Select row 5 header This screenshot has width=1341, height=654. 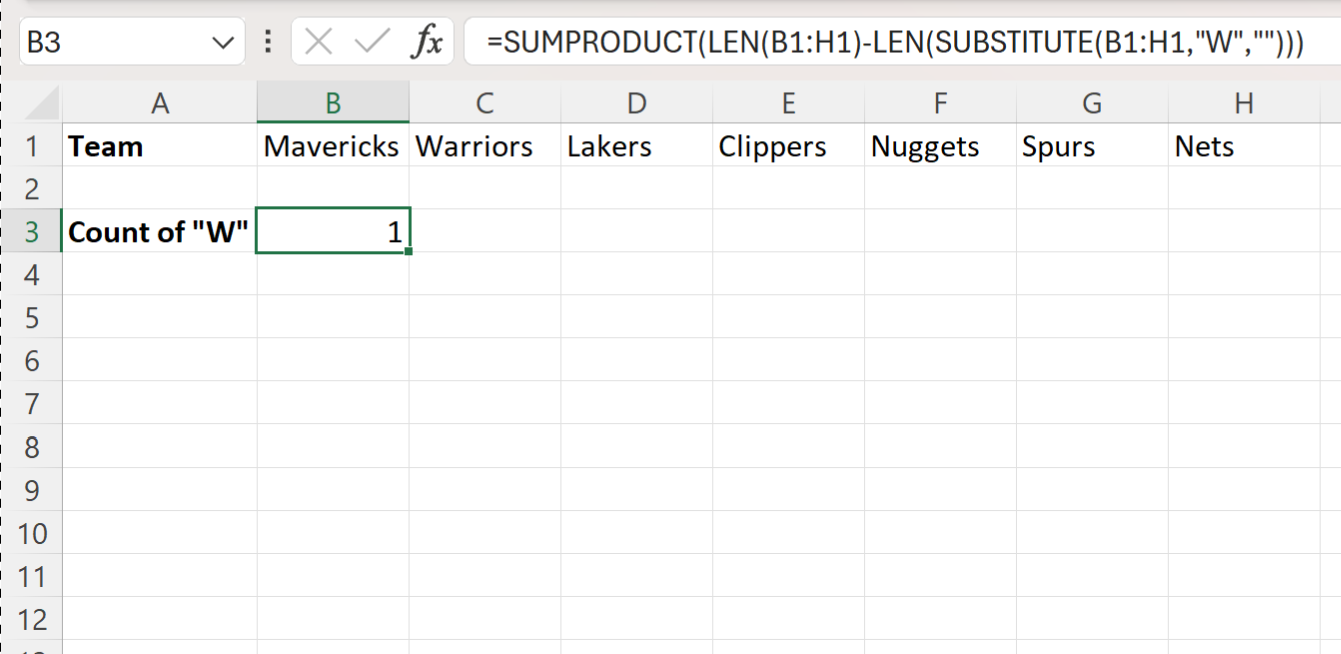pos(33,318)
